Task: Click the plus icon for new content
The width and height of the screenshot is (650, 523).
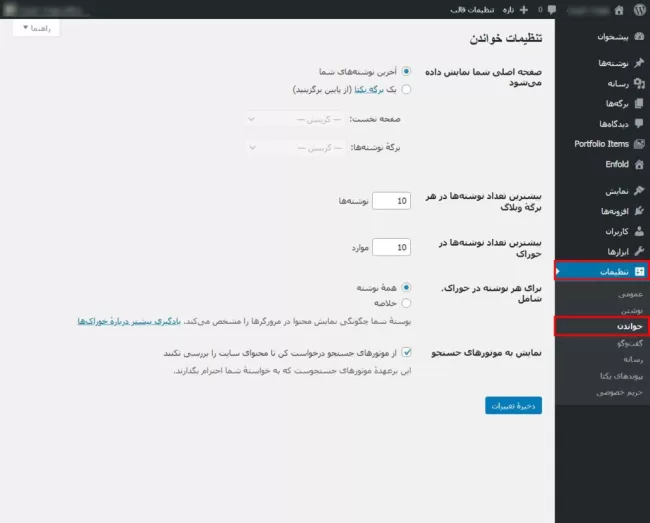Action: click(x=524, y=10)
